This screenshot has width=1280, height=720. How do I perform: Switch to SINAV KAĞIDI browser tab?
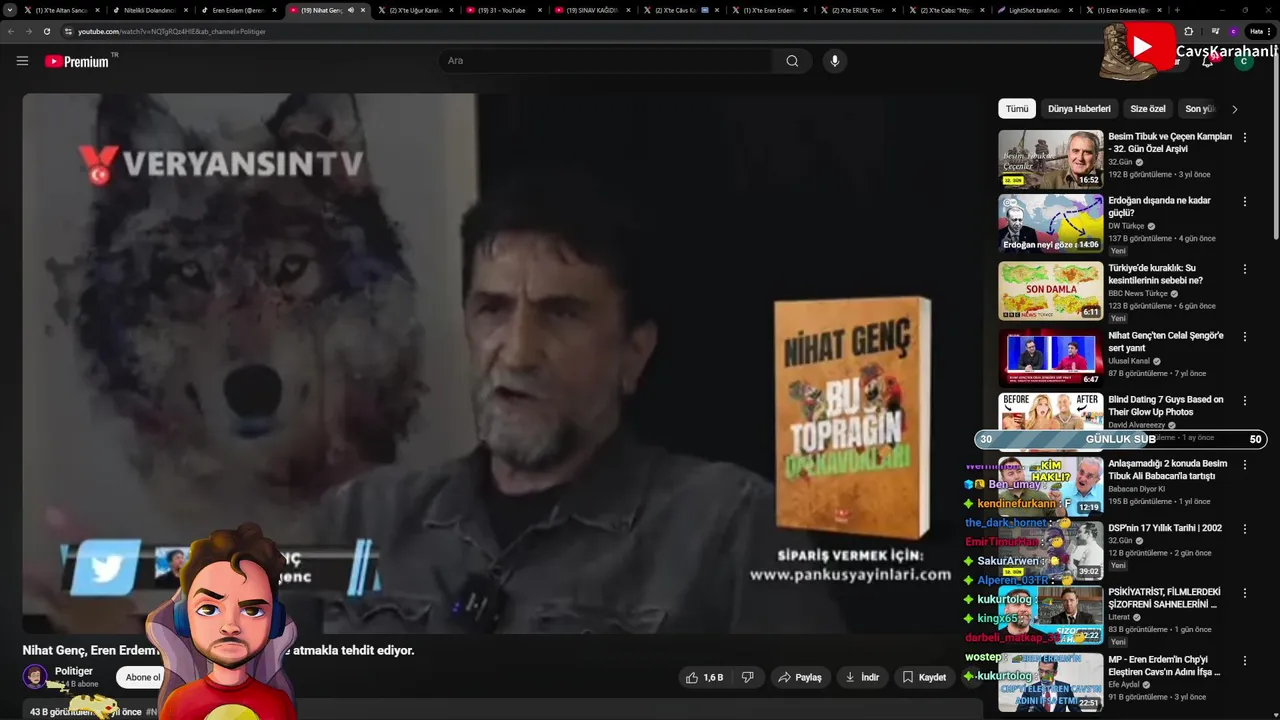click(x=591, y=10)
